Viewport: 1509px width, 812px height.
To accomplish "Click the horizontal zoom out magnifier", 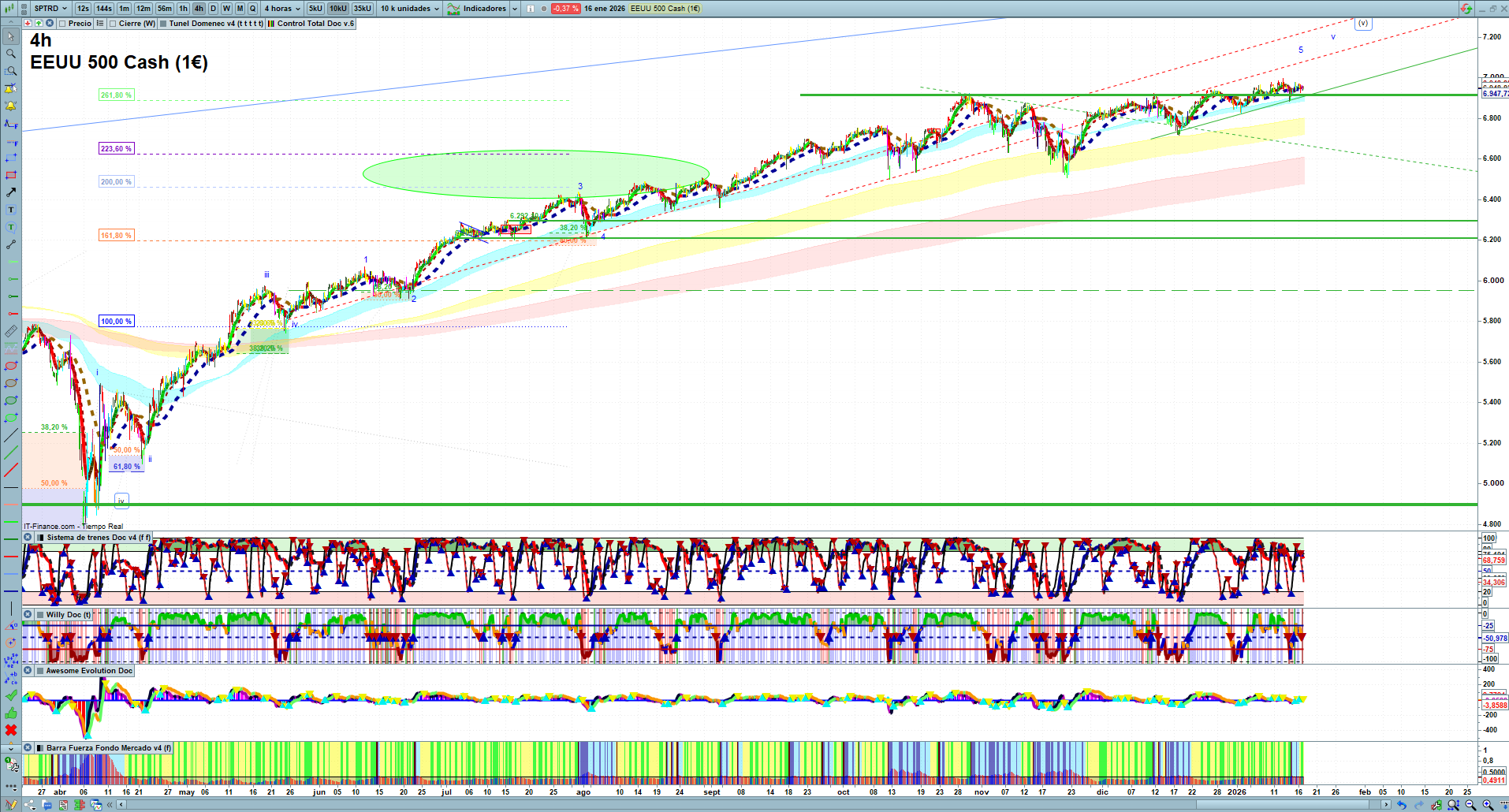I will point(1470,805).
